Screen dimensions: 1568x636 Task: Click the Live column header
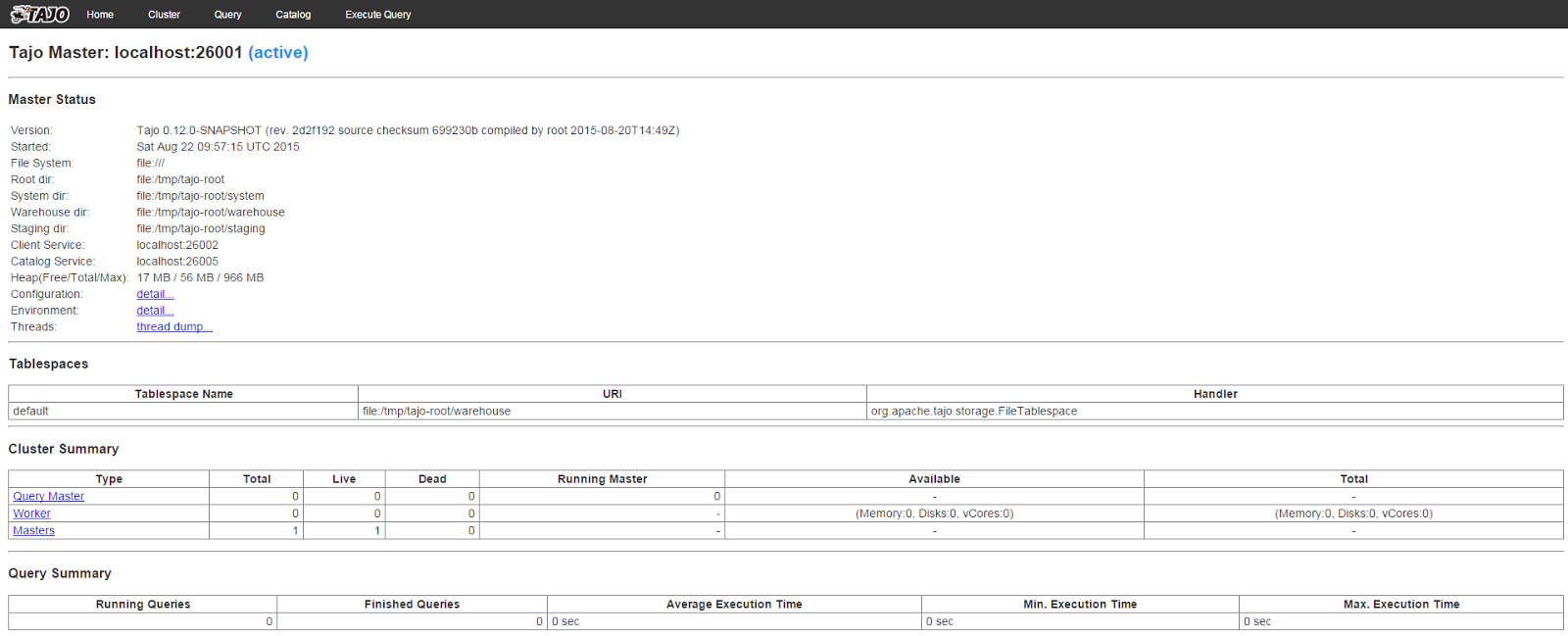(344, 479)
